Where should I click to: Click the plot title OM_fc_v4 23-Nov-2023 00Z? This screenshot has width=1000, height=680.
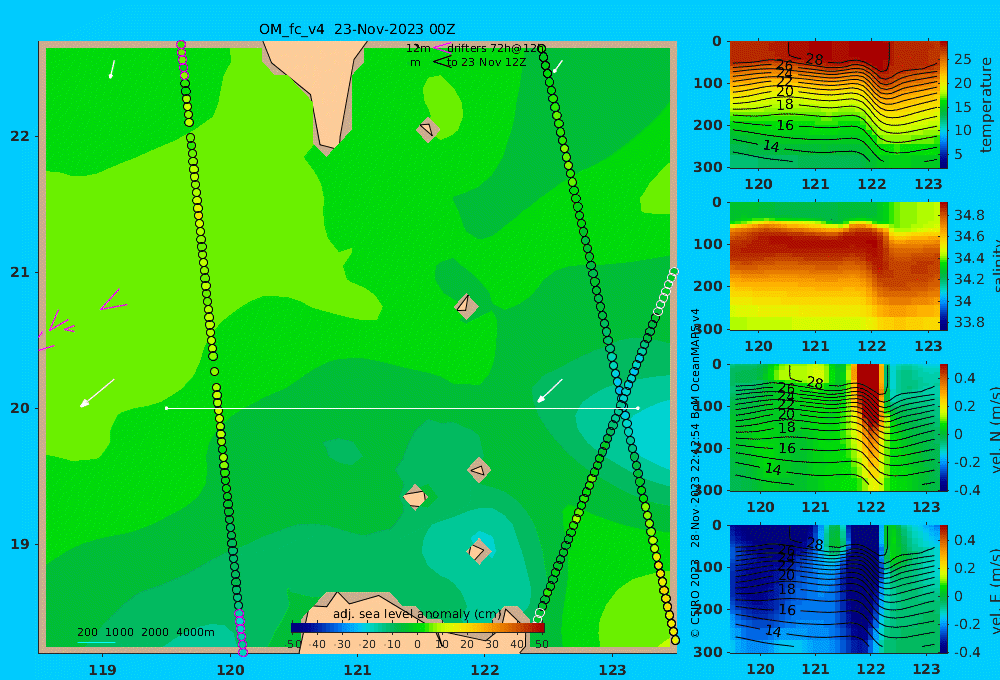coord(357,29)
